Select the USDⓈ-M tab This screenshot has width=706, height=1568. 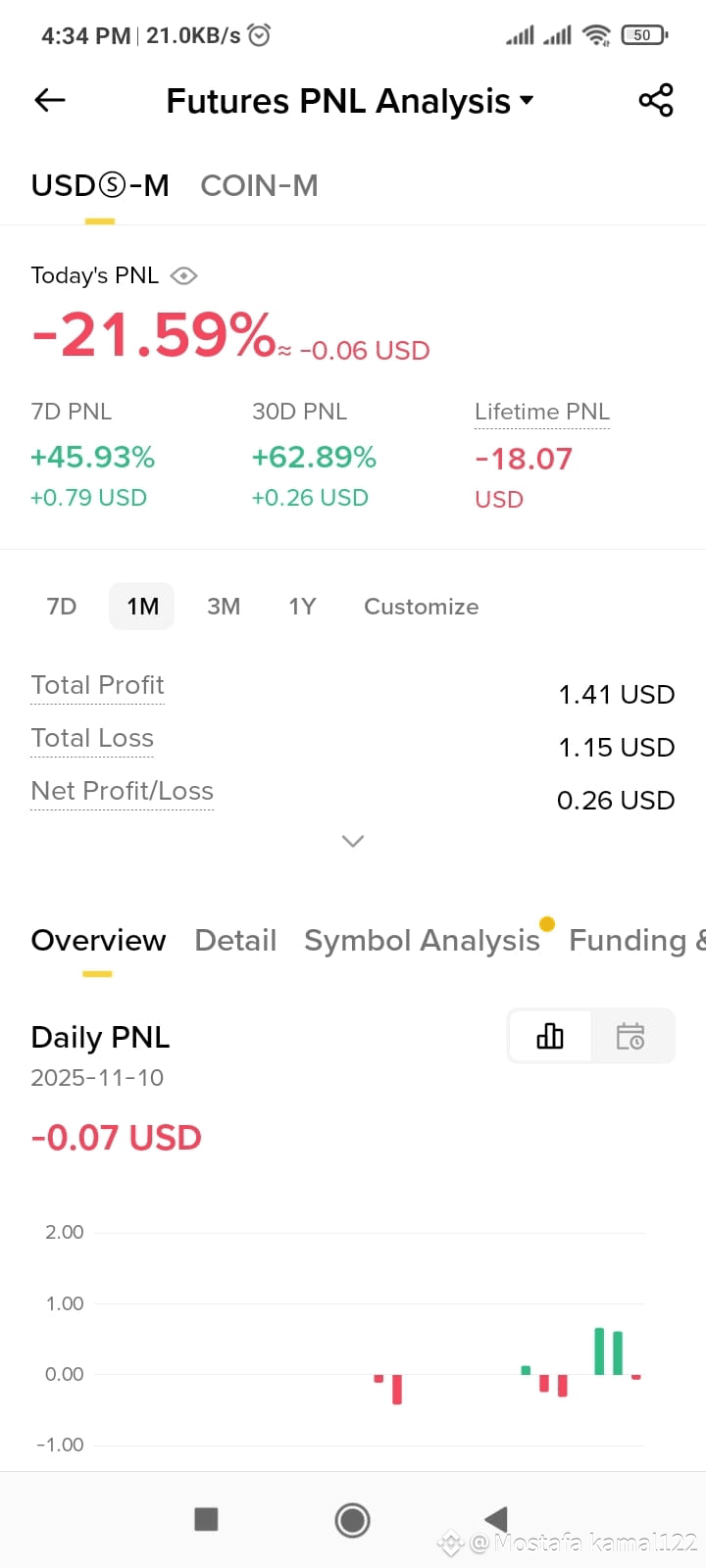click(100, 185)
